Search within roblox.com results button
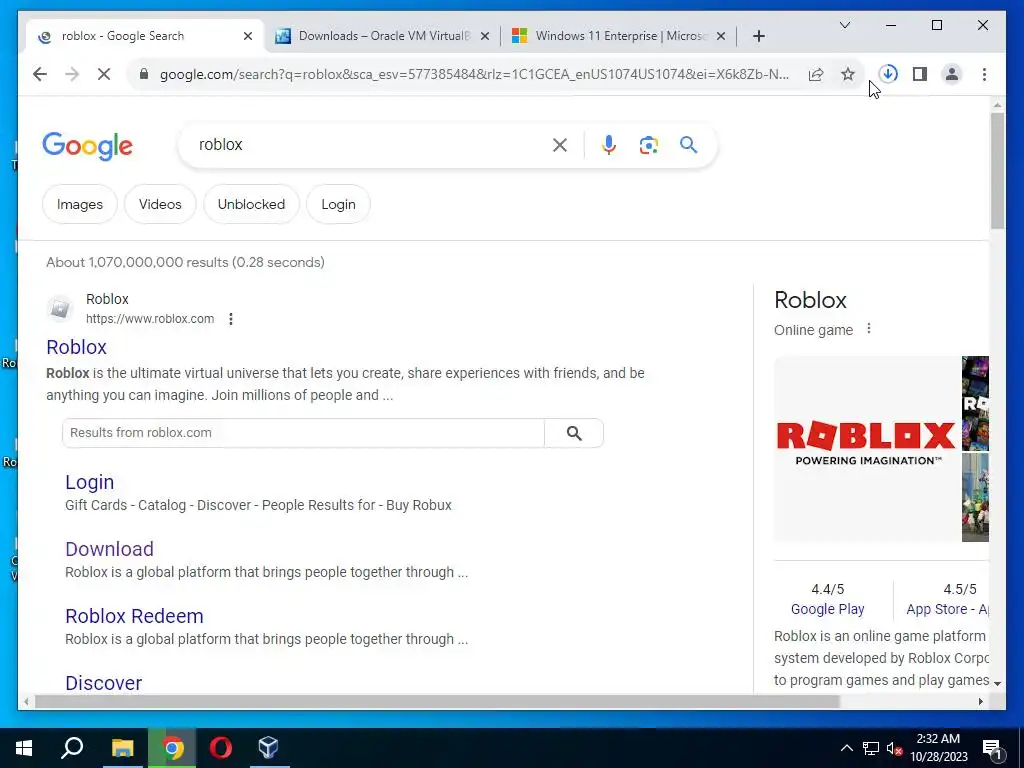 tap(574, 433)
